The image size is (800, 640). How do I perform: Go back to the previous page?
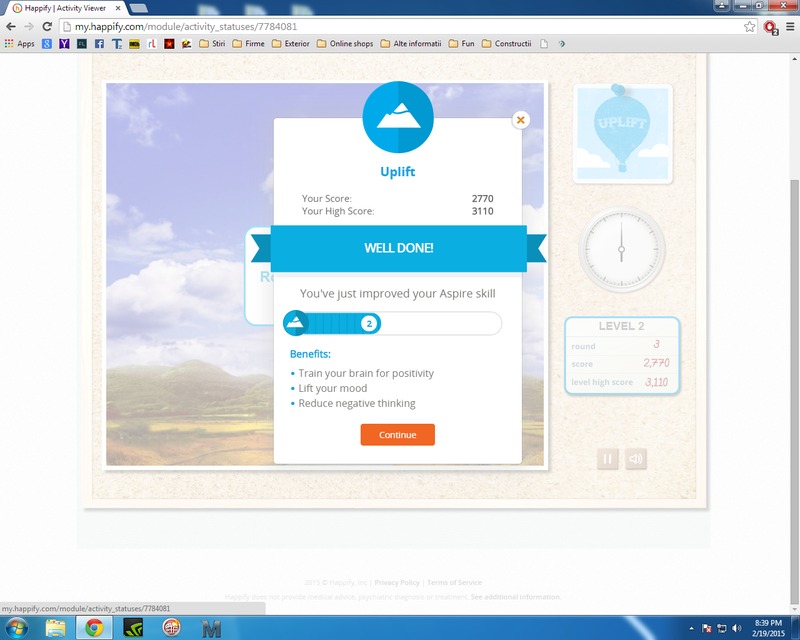click(x=11, y=27)
